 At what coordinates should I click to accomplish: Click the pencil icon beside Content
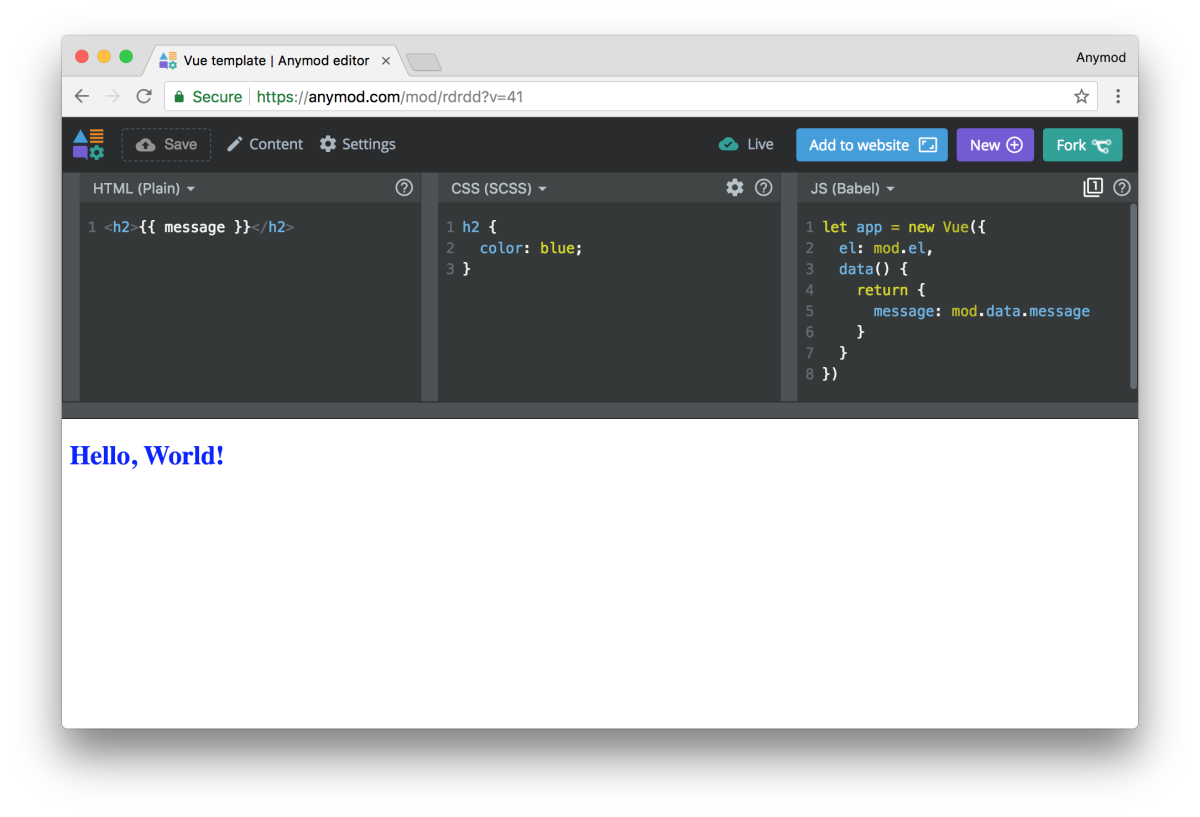pos(235,144)
